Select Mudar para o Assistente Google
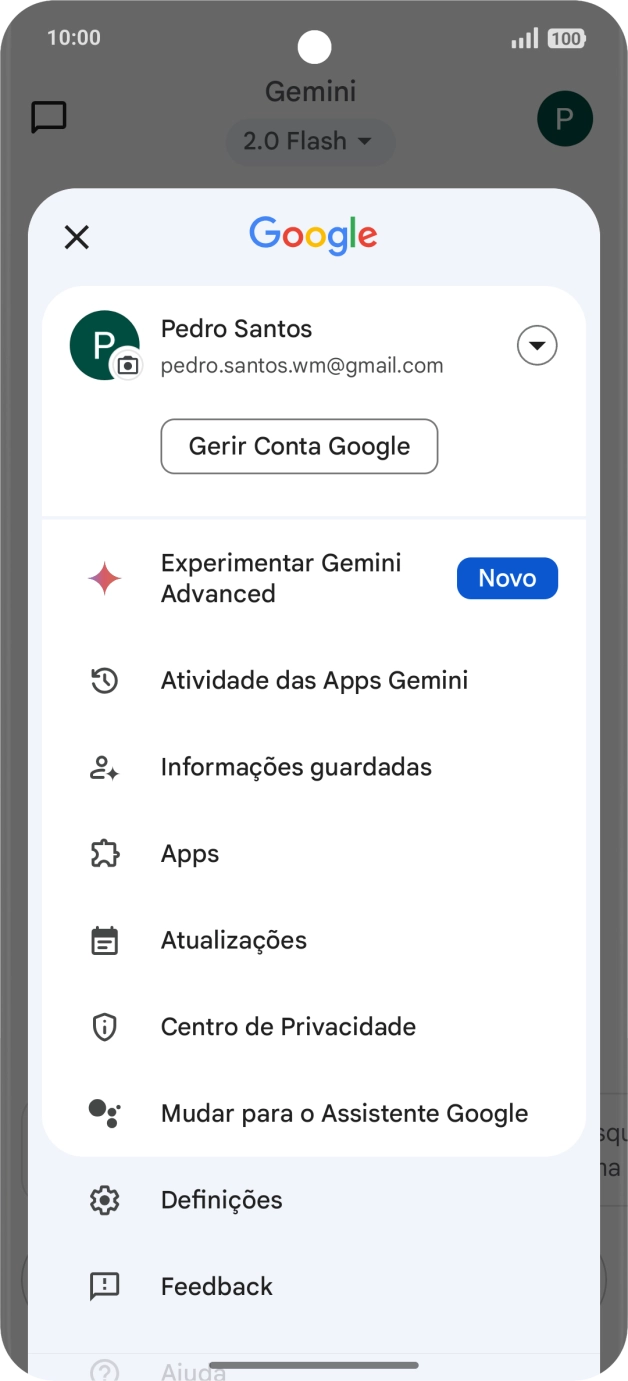 point(344,1113)
